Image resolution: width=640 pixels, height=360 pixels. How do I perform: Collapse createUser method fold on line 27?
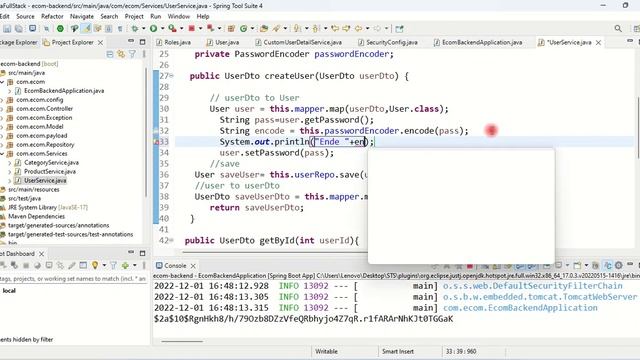click(171, 76)
